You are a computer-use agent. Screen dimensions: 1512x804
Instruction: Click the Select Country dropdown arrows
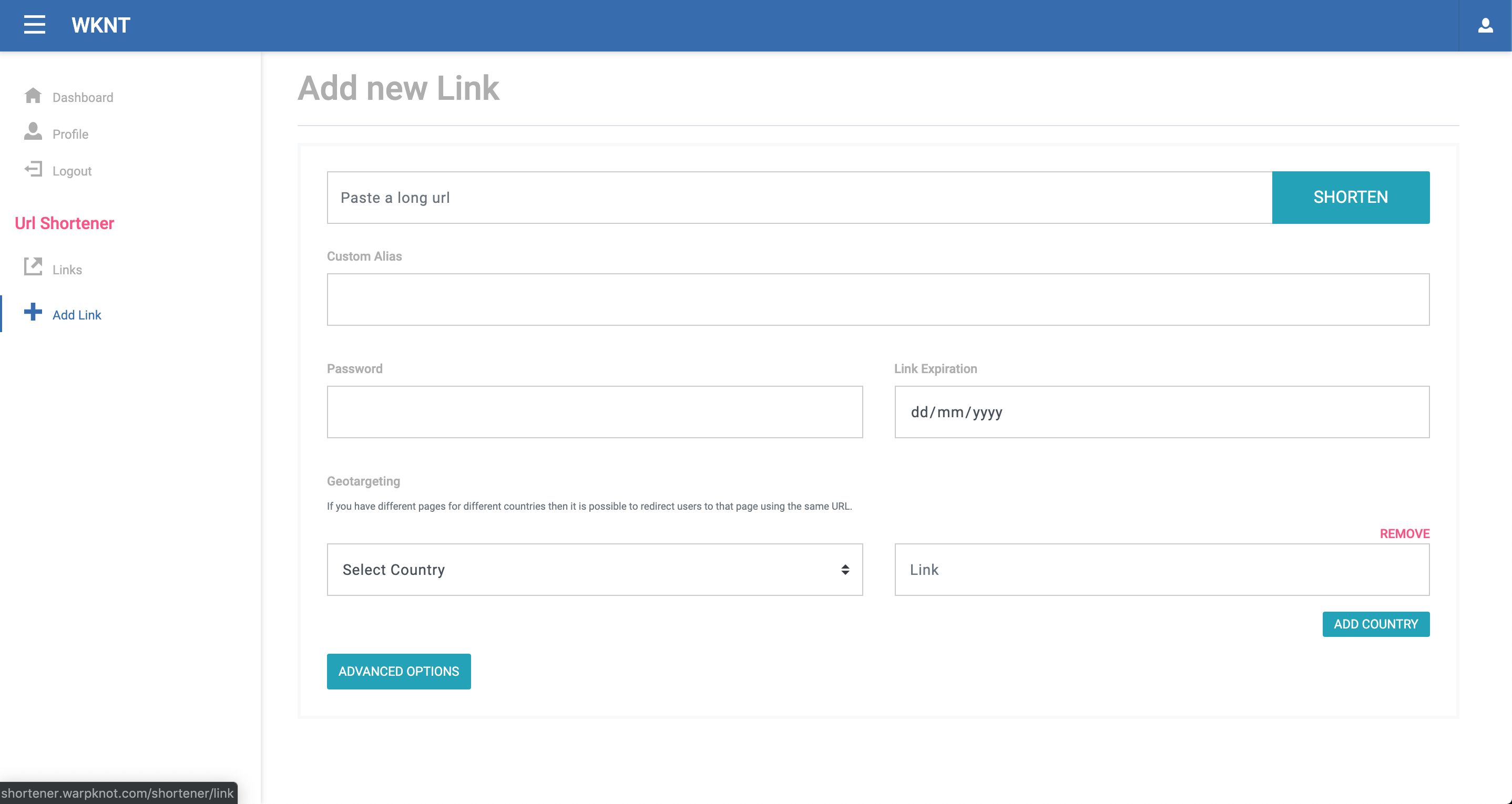pyautogui.click(x=845, y=570)
